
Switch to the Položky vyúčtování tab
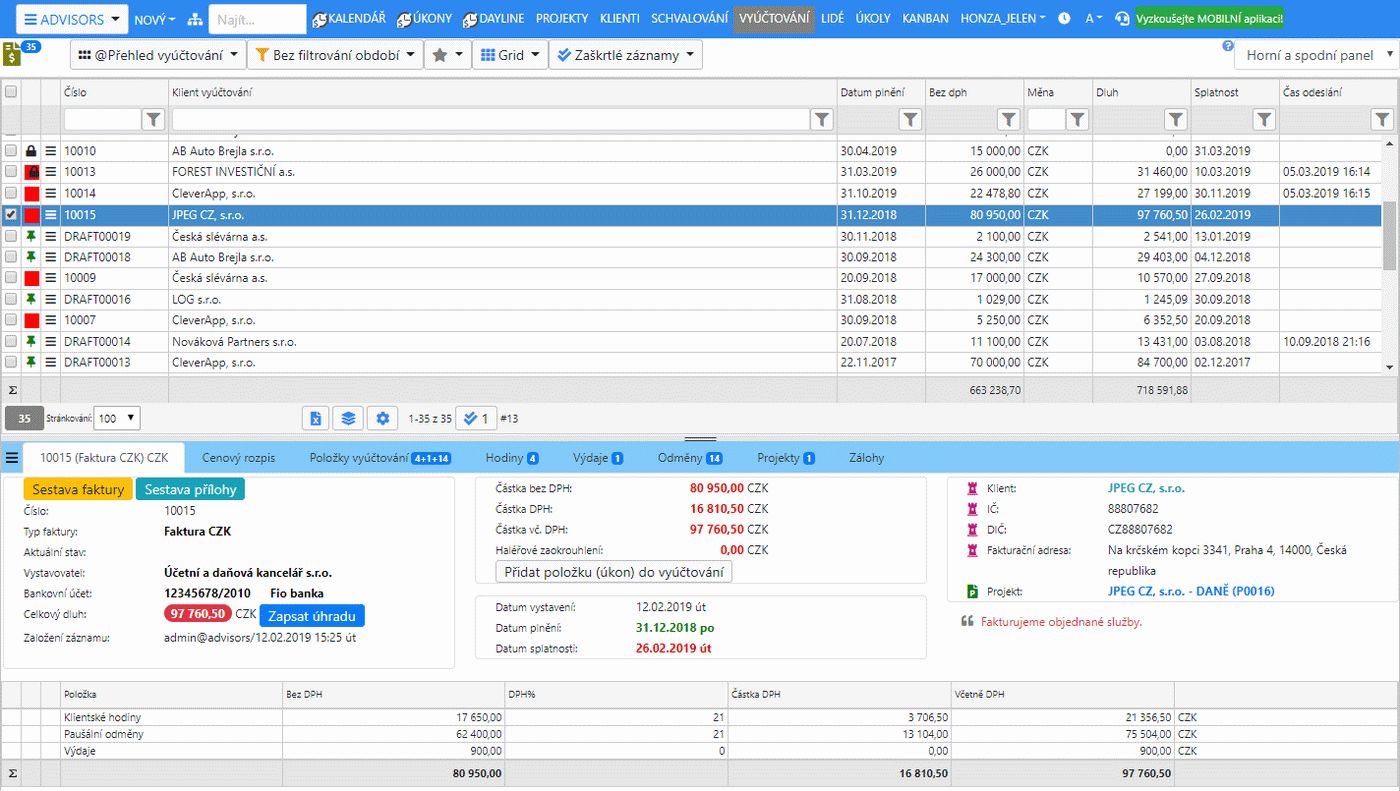pos(380,458)
